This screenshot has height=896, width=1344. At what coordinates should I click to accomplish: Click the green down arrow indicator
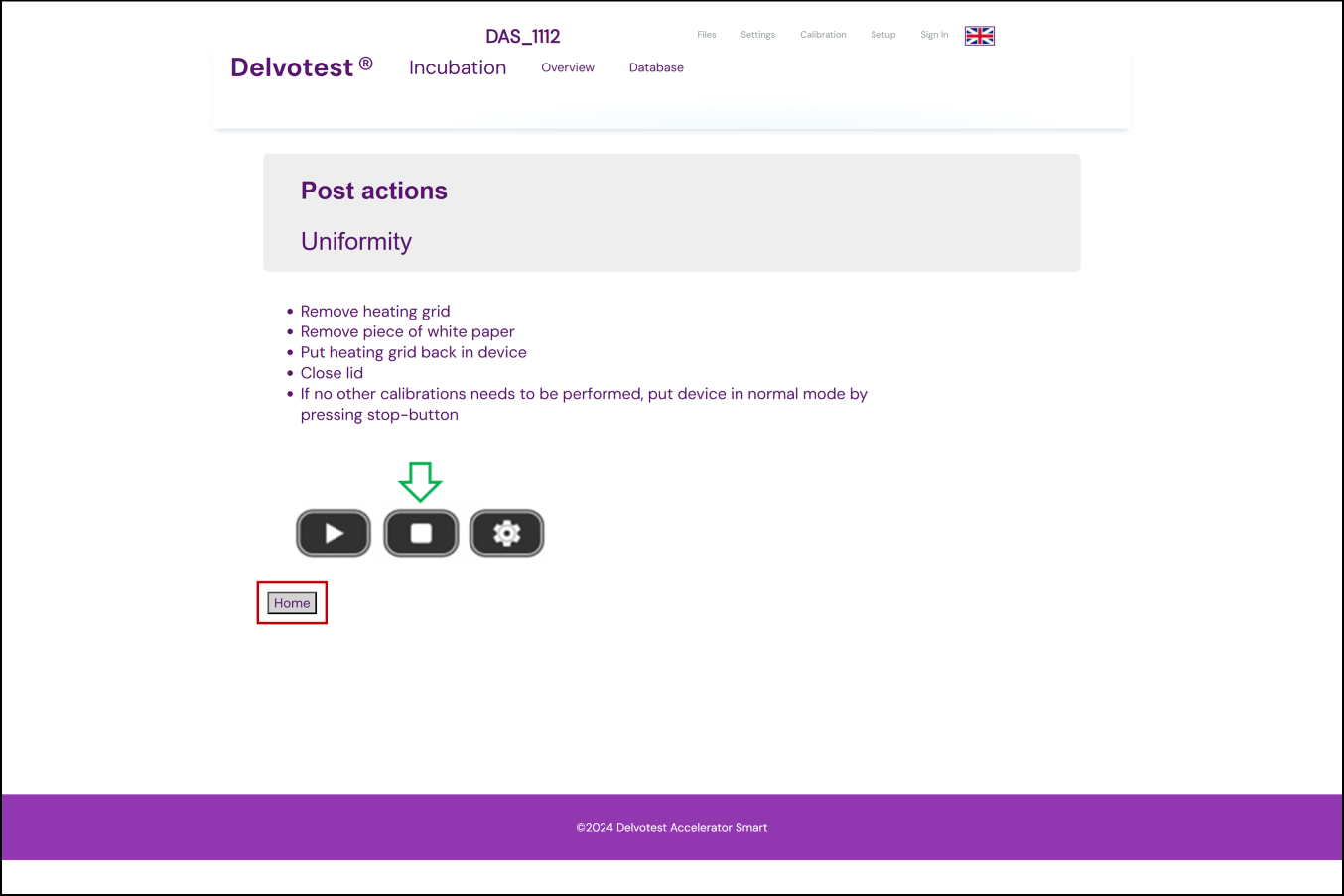tap(420, 481)
